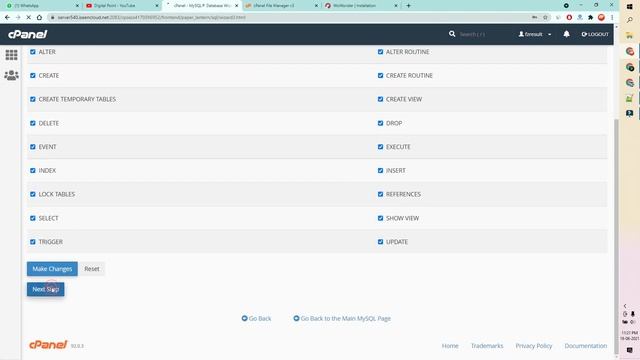Open the Extensions puzzle icon

pos(590,17)
